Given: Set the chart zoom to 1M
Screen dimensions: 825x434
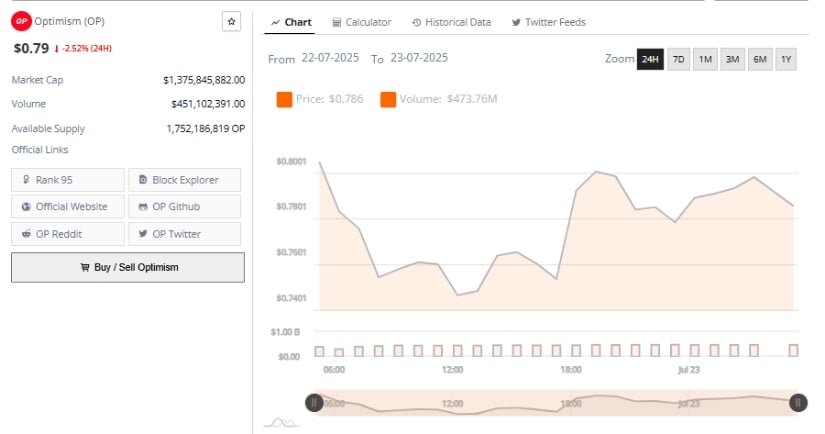Looking at the screenshot, I should coord(706,59).
